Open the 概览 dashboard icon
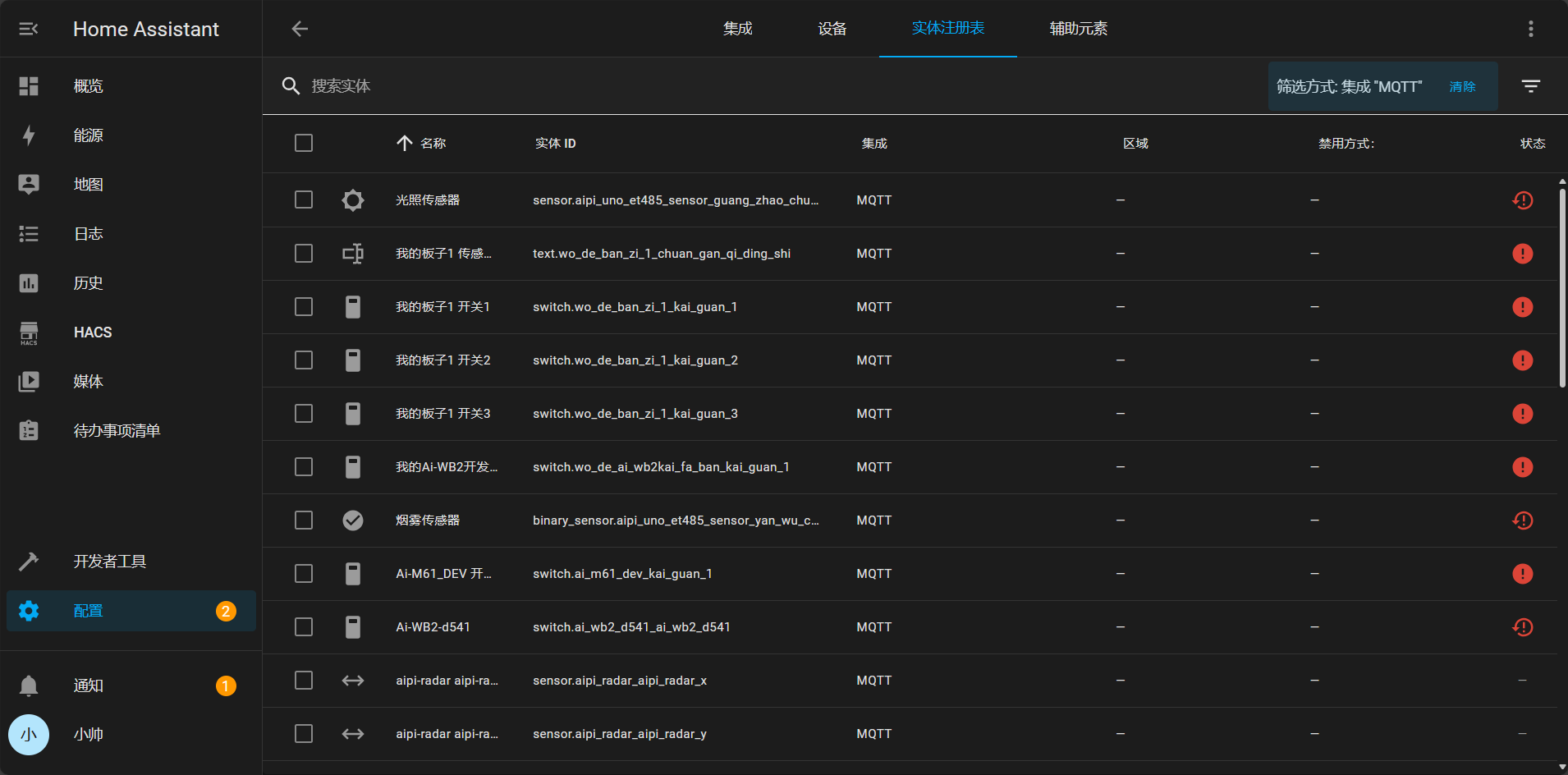This screenshot has height=775, width=1568. coord(29,86)
